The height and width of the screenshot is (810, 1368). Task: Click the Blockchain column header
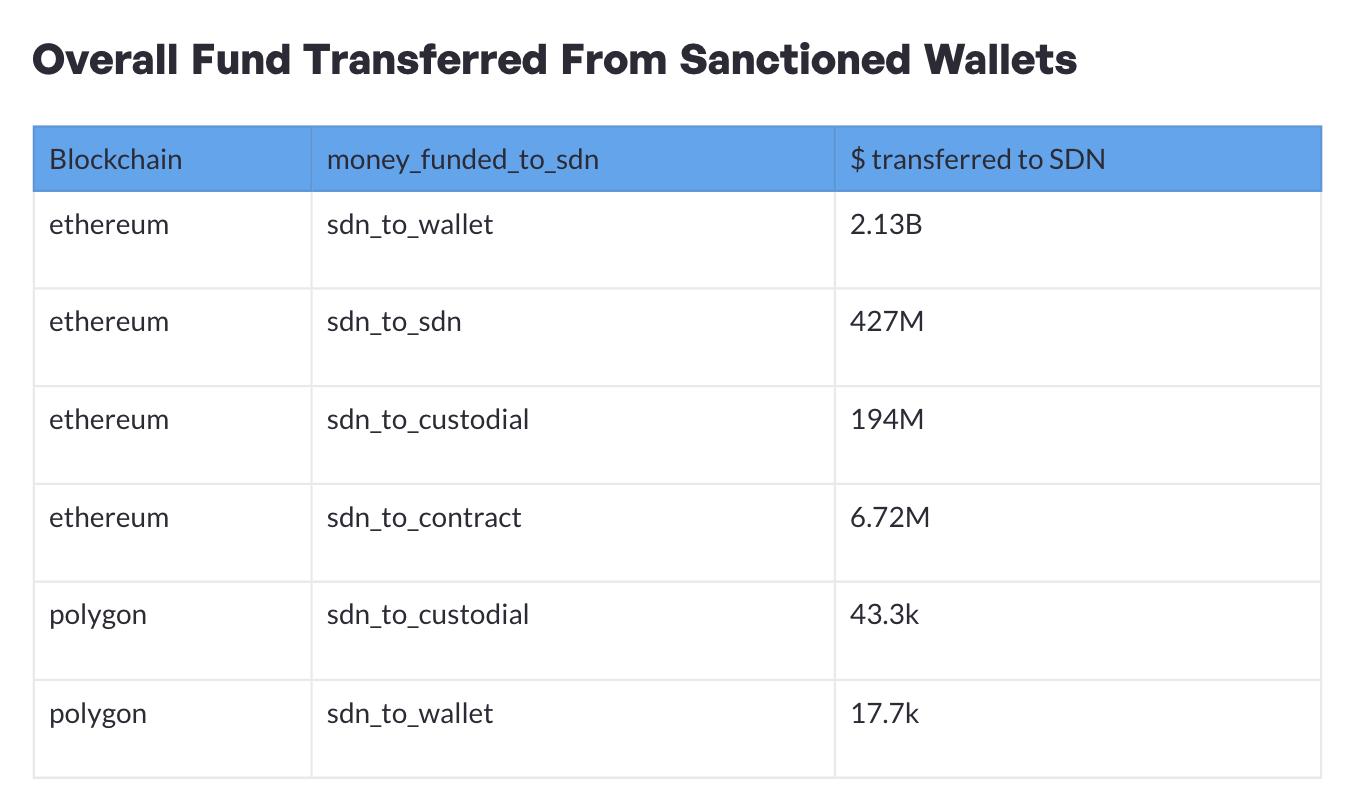(x=116, y=160)
